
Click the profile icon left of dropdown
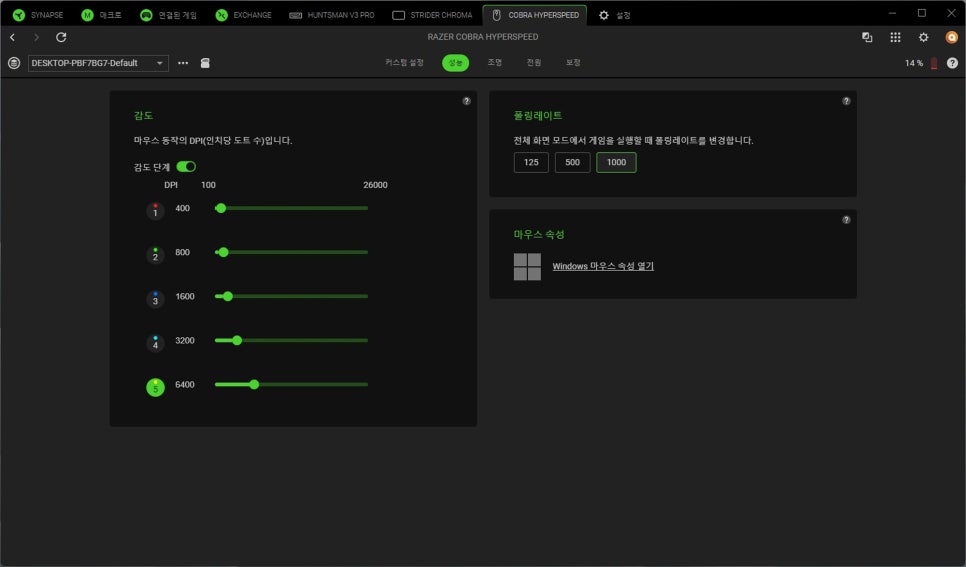coord(14,63)
